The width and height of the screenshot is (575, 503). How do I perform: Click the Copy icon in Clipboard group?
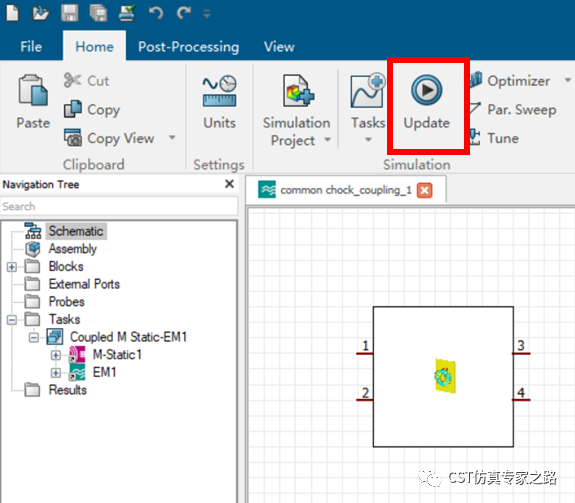coord(73,109)
